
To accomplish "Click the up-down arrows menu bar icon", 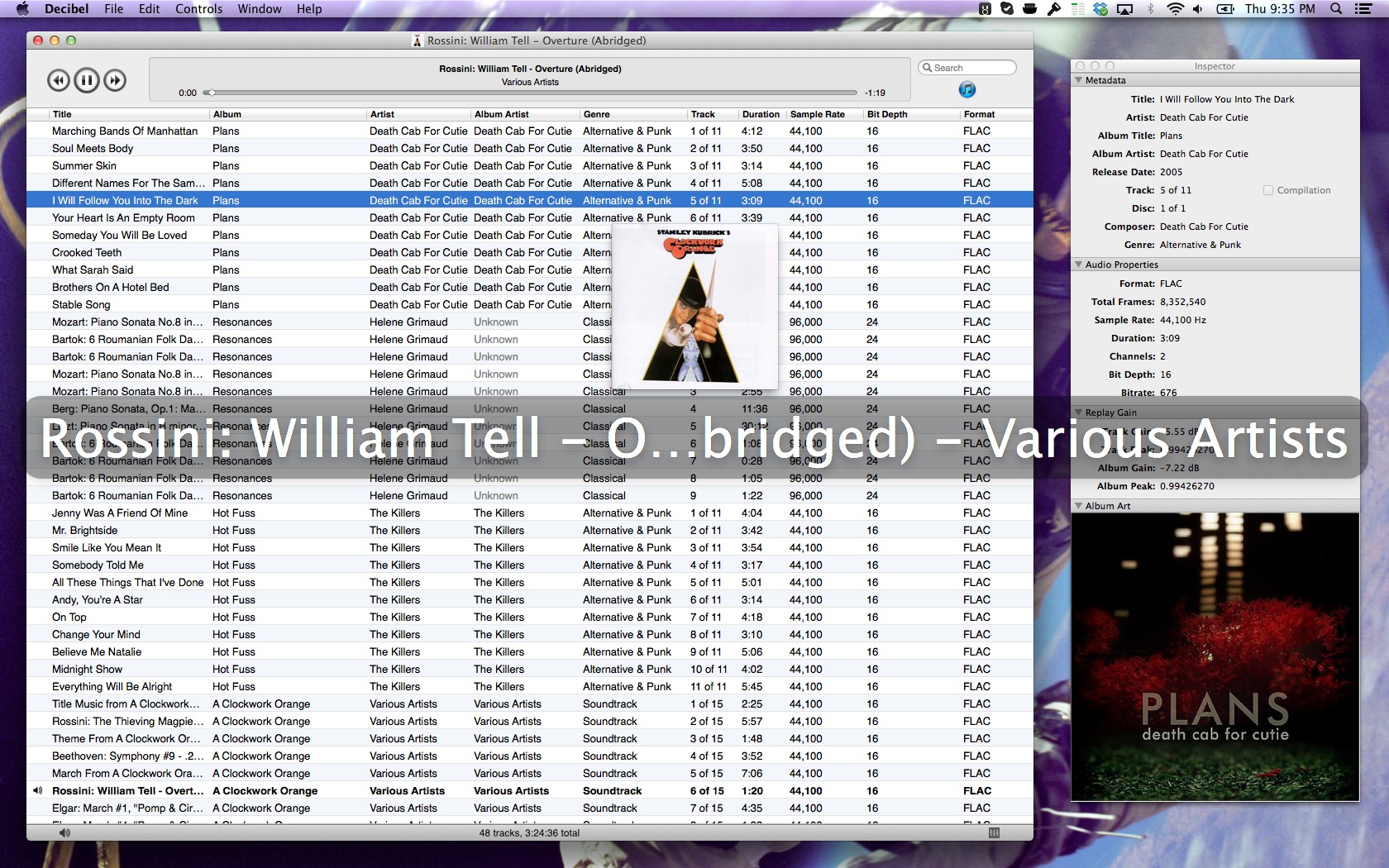I will (x=1077, y=9).
